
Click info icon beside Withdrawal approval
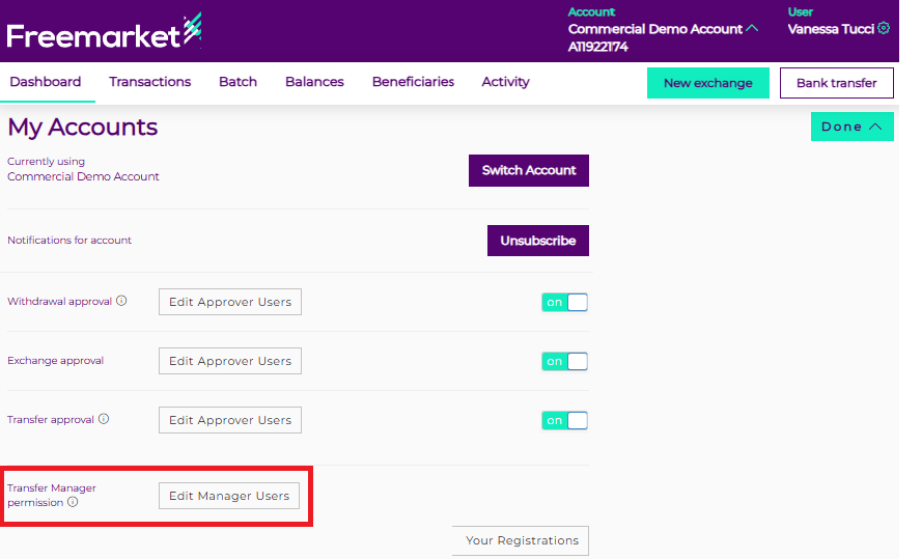tap(122, 301)
